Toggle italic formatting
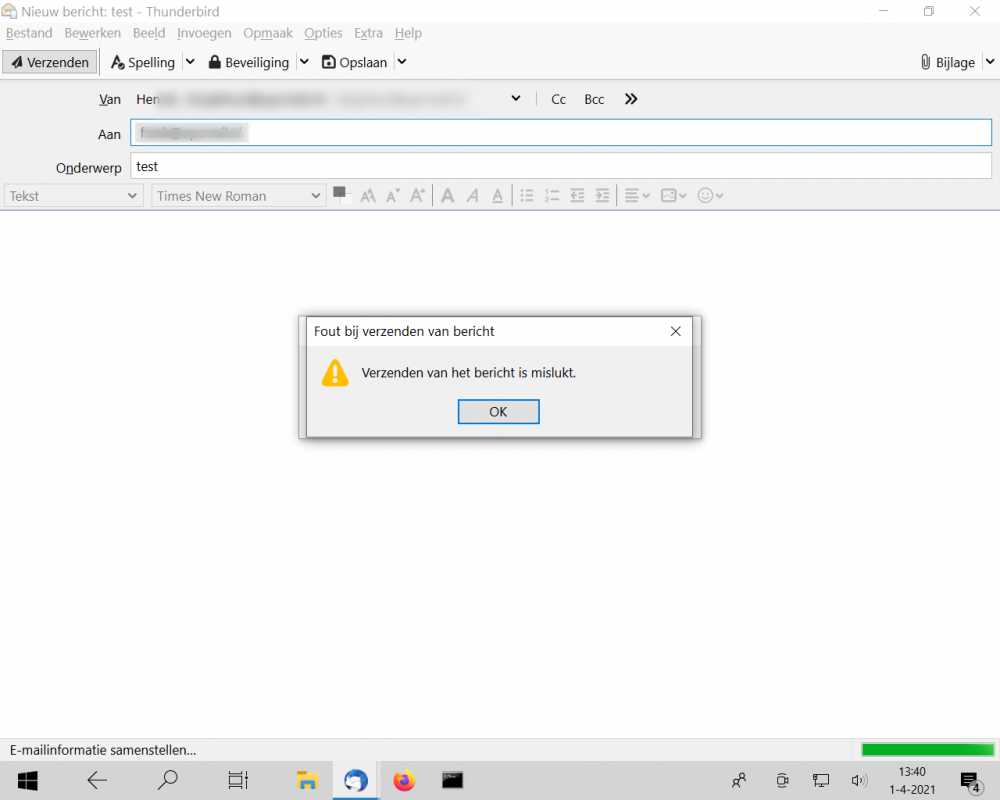This screenshot has height=800, width=1000. click(x=473, y=196)
